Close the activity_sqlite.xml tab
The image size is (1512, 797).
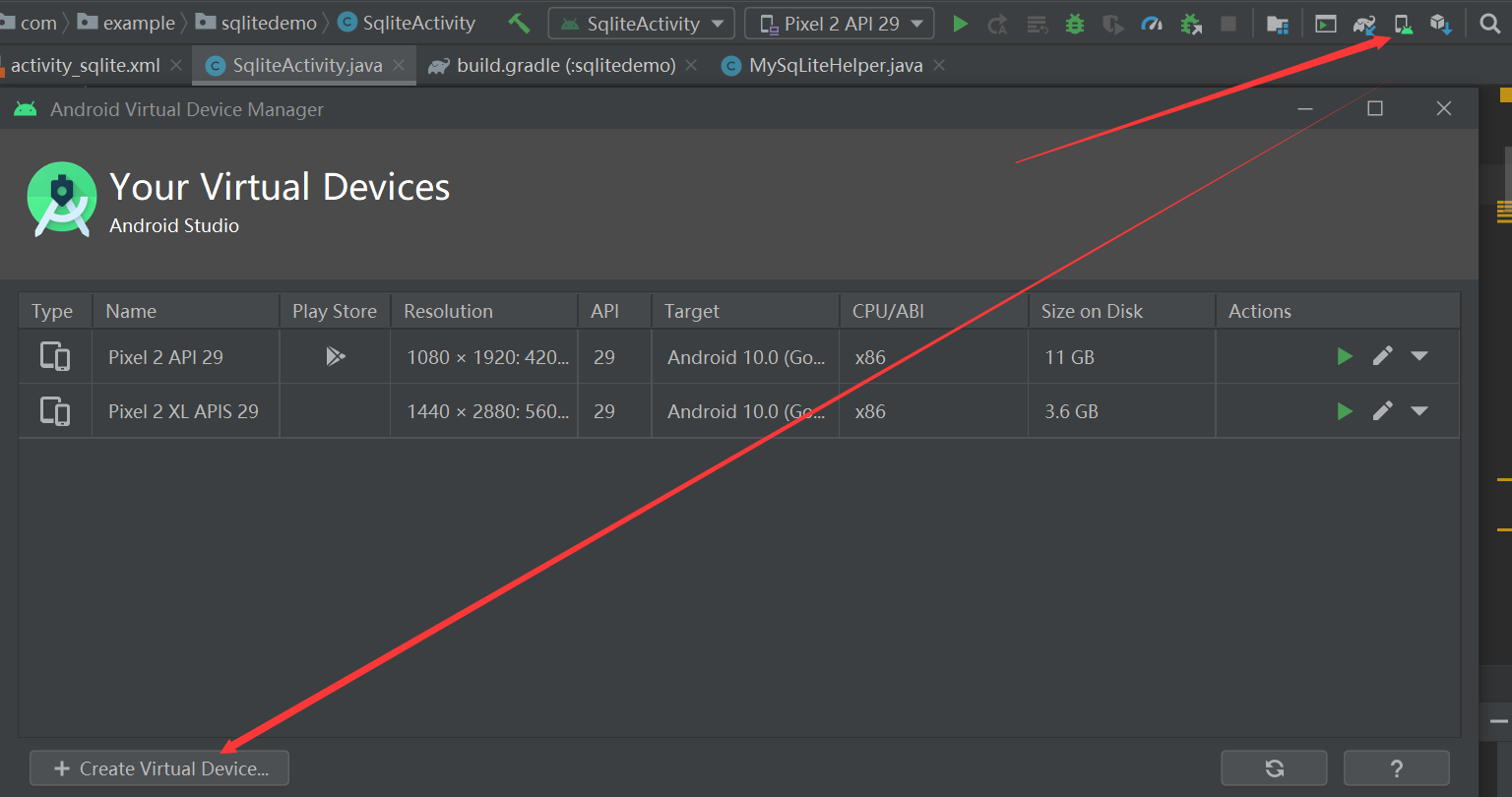click(176, 65)
